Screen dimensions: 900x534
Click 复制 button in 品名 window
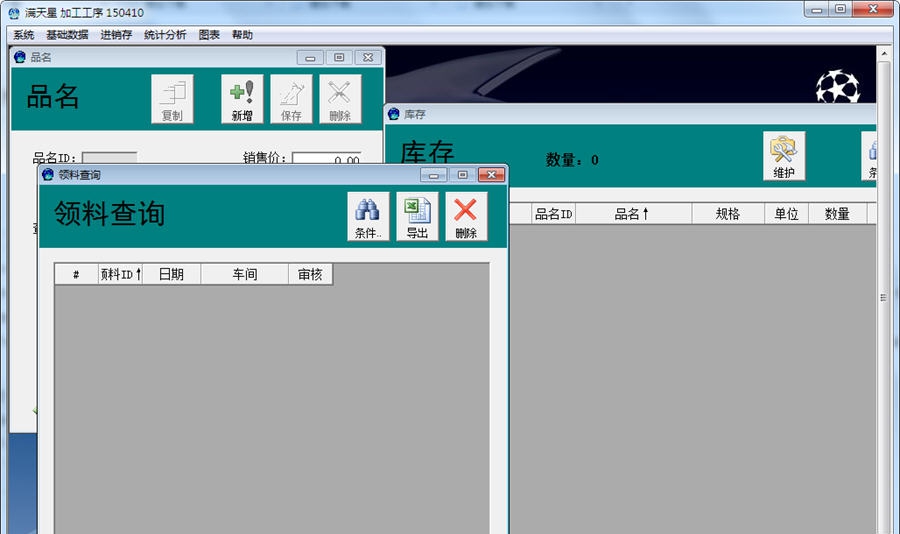click(172, 99)
